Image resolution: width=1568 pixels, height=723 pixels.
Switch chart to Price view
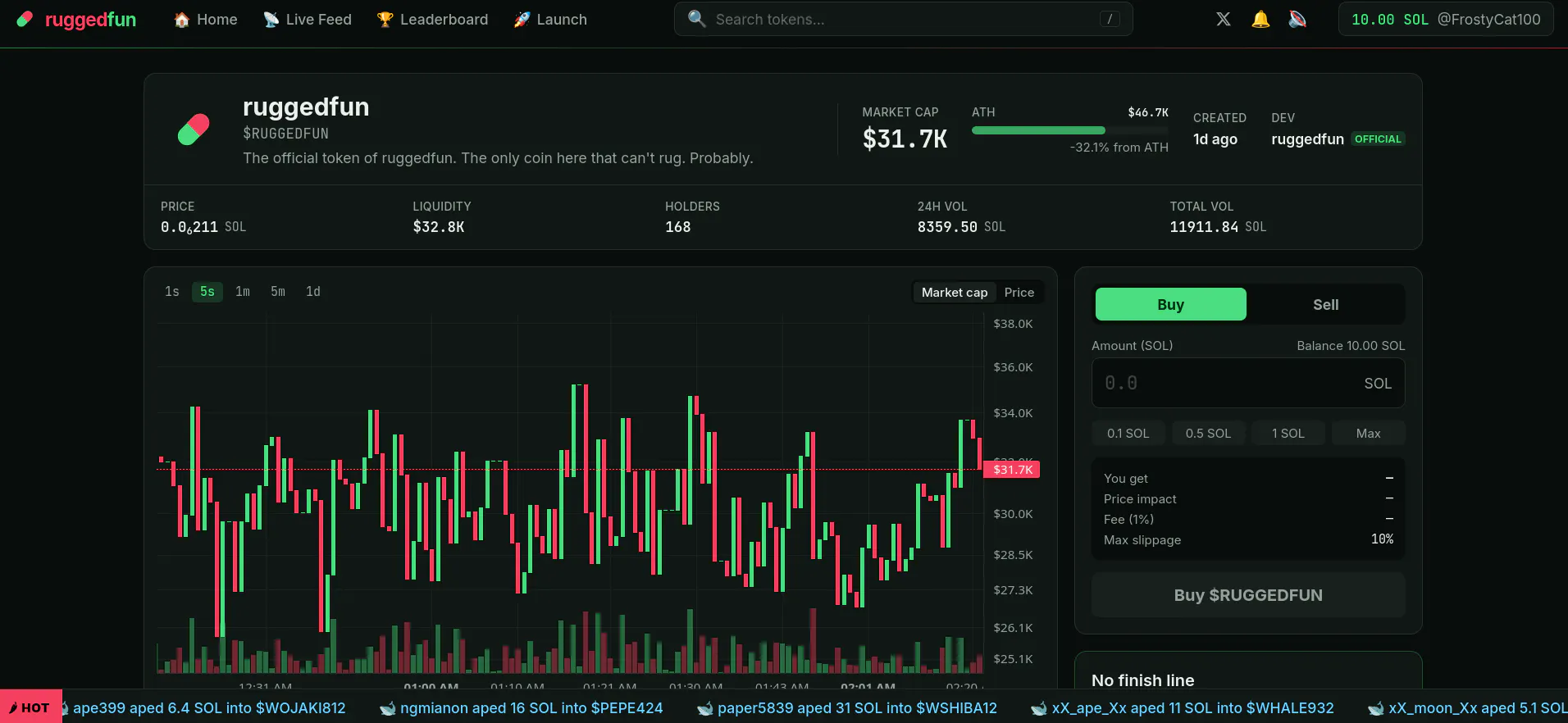1019,293
